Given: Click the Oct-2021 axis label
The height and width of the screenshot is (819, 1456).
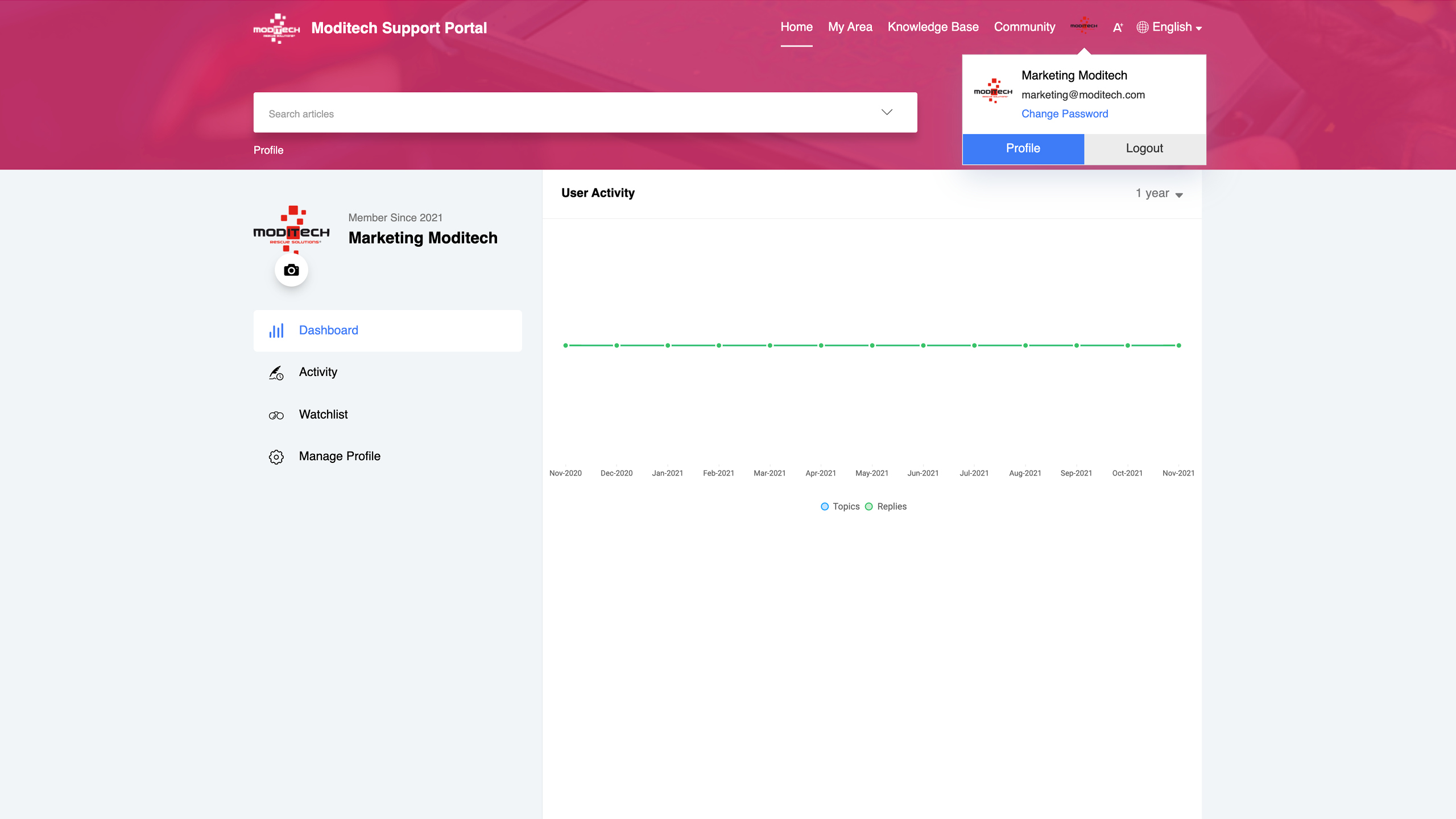Looking at the screenshot, I should 1127,473.
